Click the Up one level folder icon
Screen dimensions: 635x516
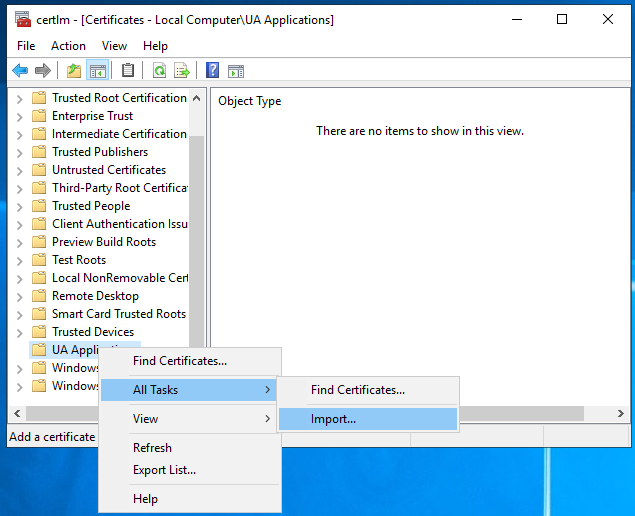click(73, 70)
